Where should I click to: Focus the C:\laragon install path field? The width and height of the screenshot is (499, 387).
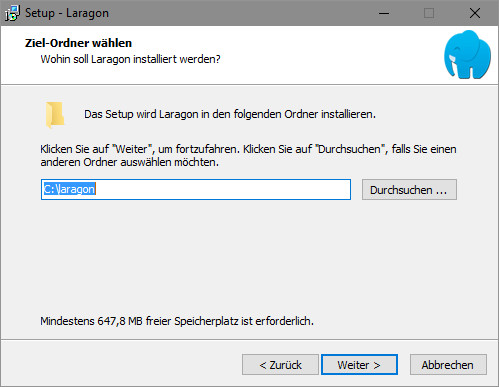[x=196, y=190]
